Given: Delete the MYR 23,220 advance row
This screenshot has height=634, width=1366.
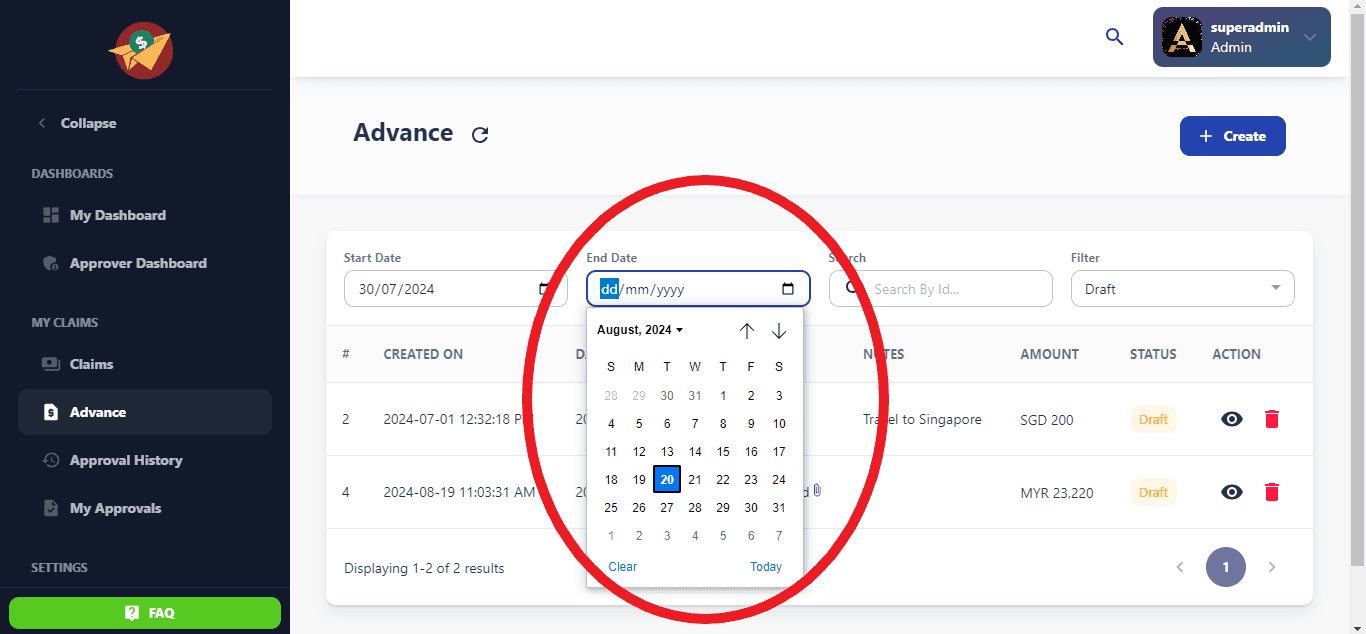Looking at the screenshot, I should 1271,492.
